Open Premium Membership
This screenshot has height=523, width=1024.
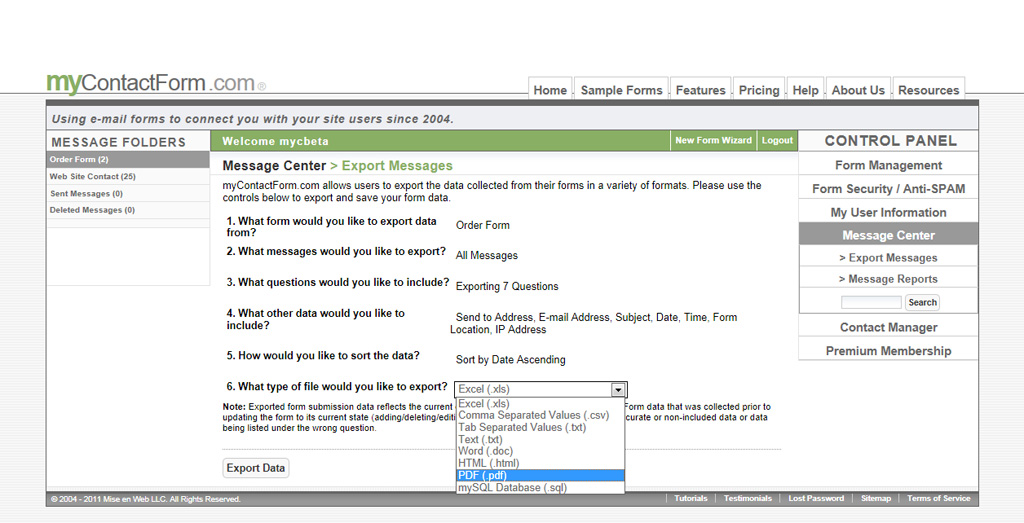click(888, 351)
